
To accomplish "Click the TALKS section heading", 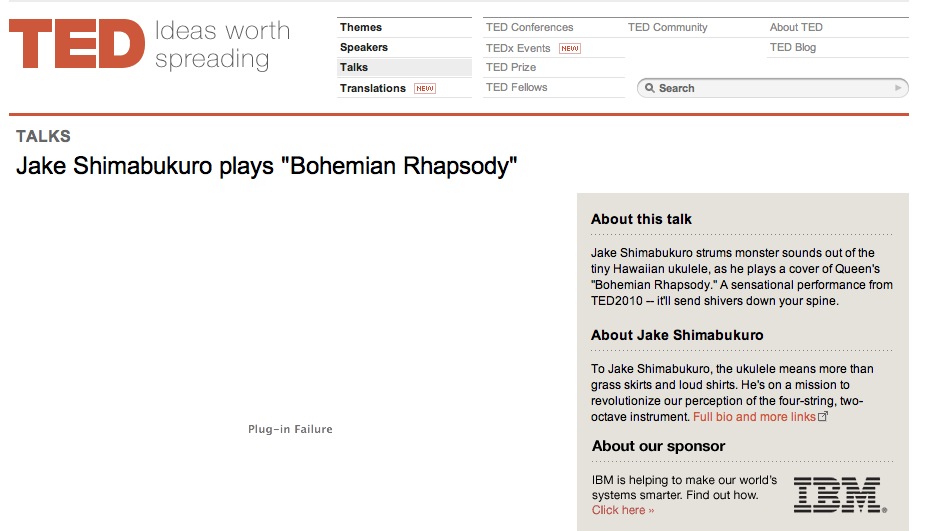I will pyautogui.click(x=43, y=136).
